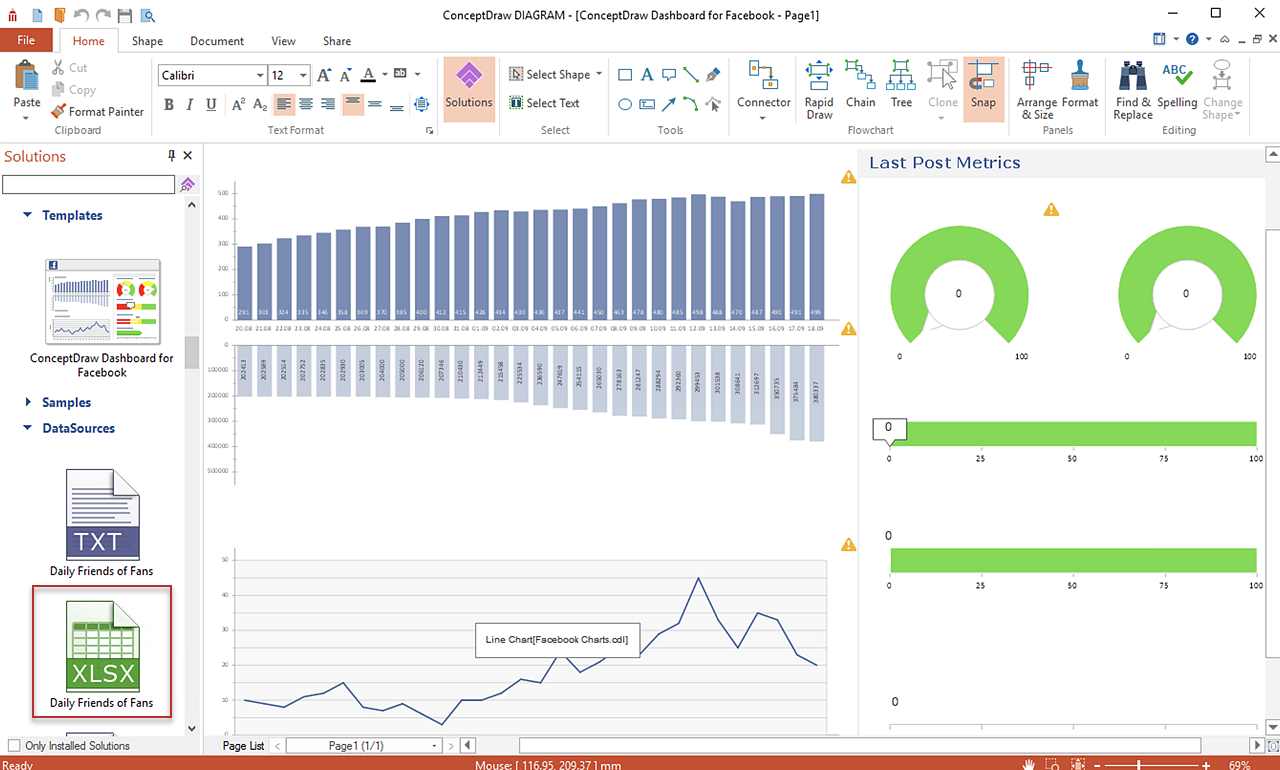Click Select Text button

[545, 103]
